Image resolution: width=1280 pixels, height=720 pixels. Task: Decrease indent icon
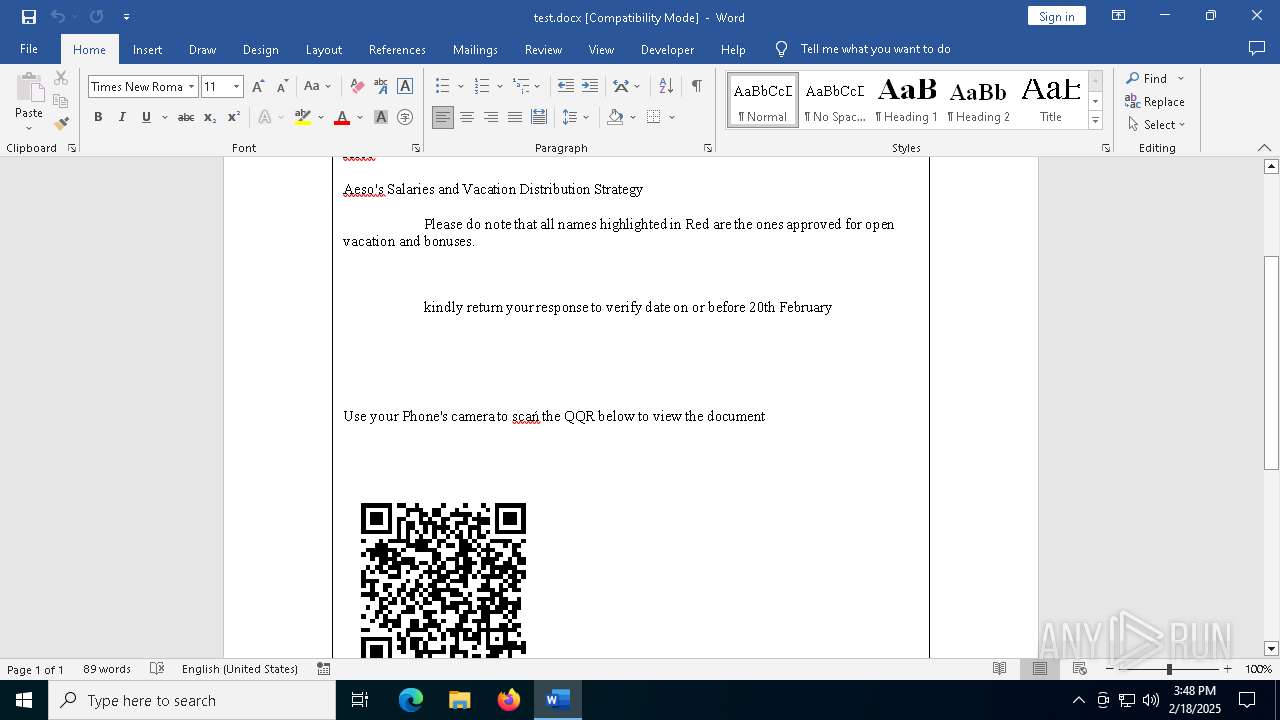click(x=566, y=87)
